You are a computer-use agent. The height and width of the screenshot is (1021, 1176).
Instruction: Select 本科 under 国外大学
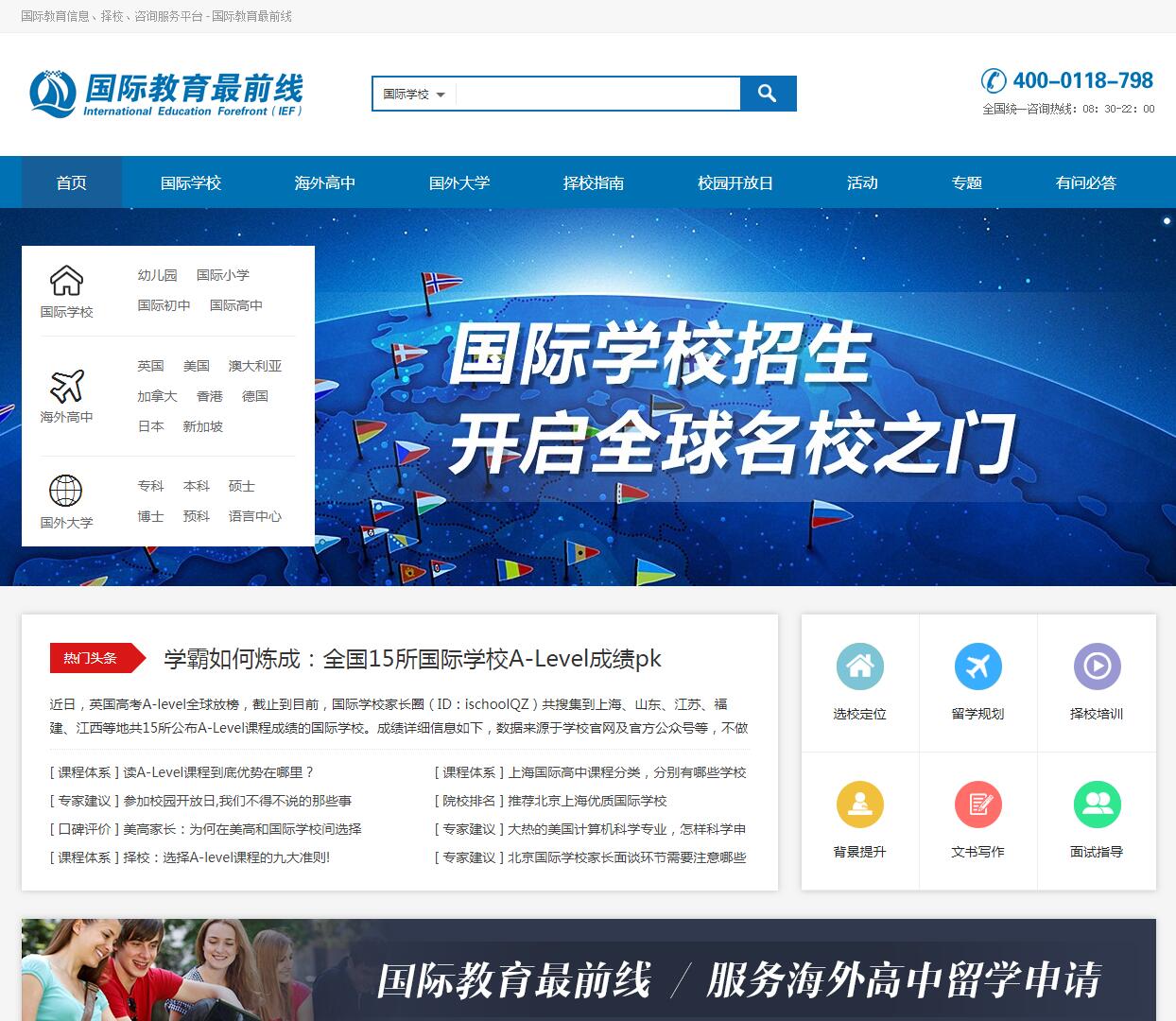pyautogui.click(x=196, y=486)
